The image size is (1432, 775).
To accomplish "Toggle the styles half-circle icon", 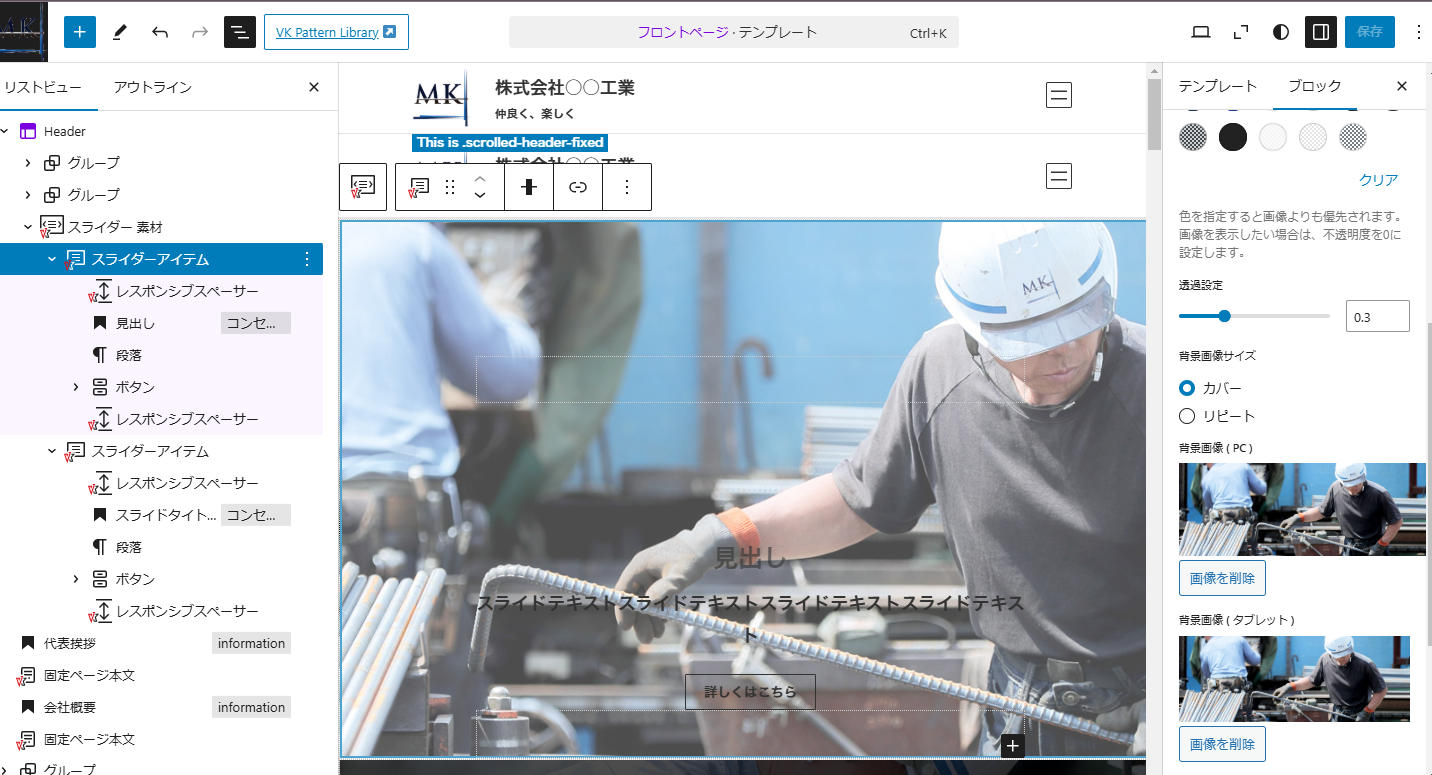I will [x=1281, y=32].
